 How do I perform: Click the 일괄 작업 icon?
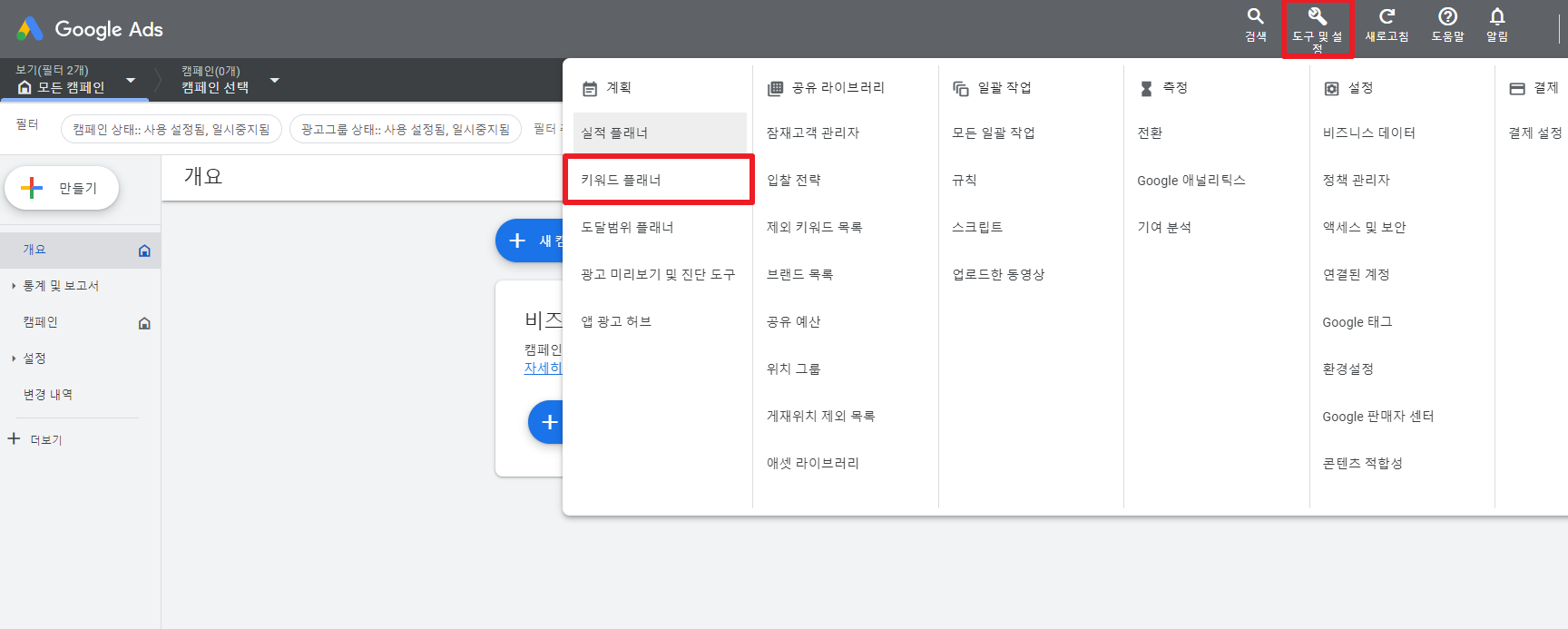point(961,88)
